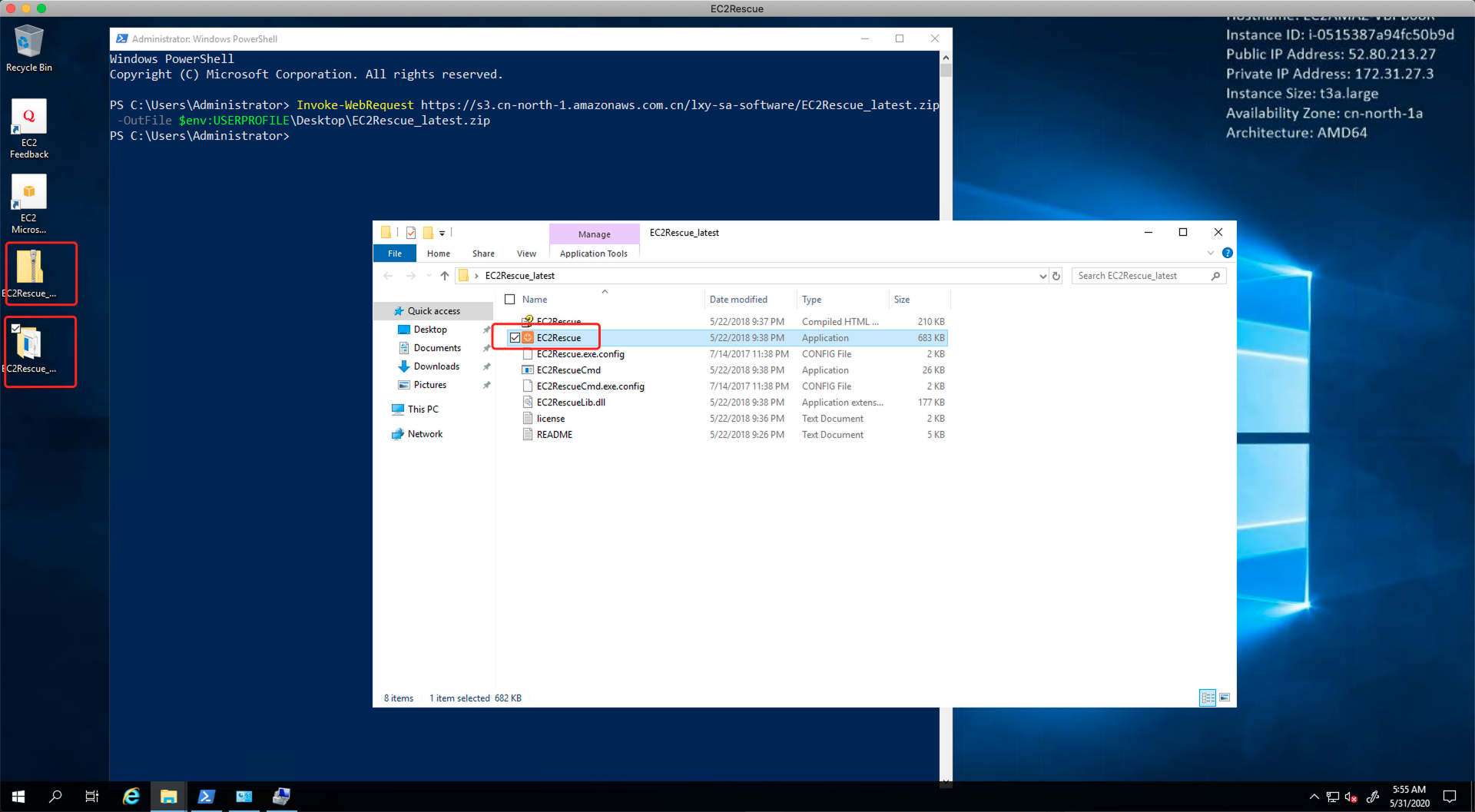
Task: Switch to large icons view layout
Action: pyautogui.click(x=1225, y=698)
